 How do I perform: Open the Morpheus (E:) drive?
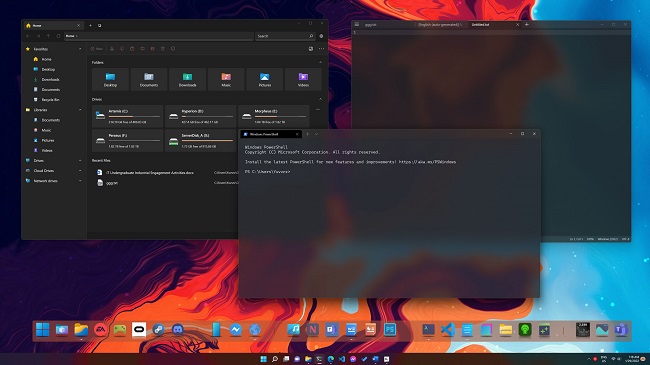274,117
